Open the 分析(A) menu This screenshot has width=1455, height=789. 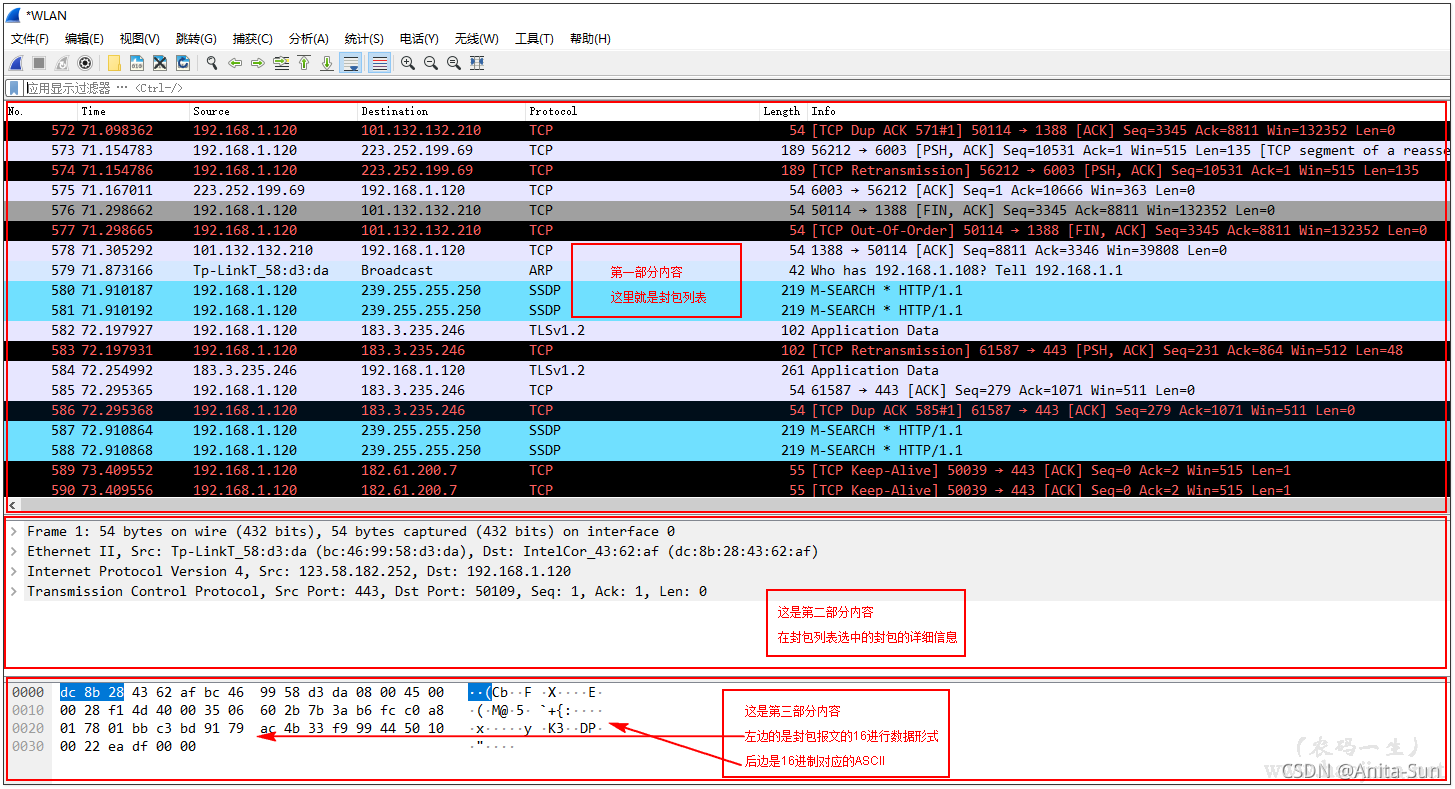pyautogui.click(x=308, y=39)
